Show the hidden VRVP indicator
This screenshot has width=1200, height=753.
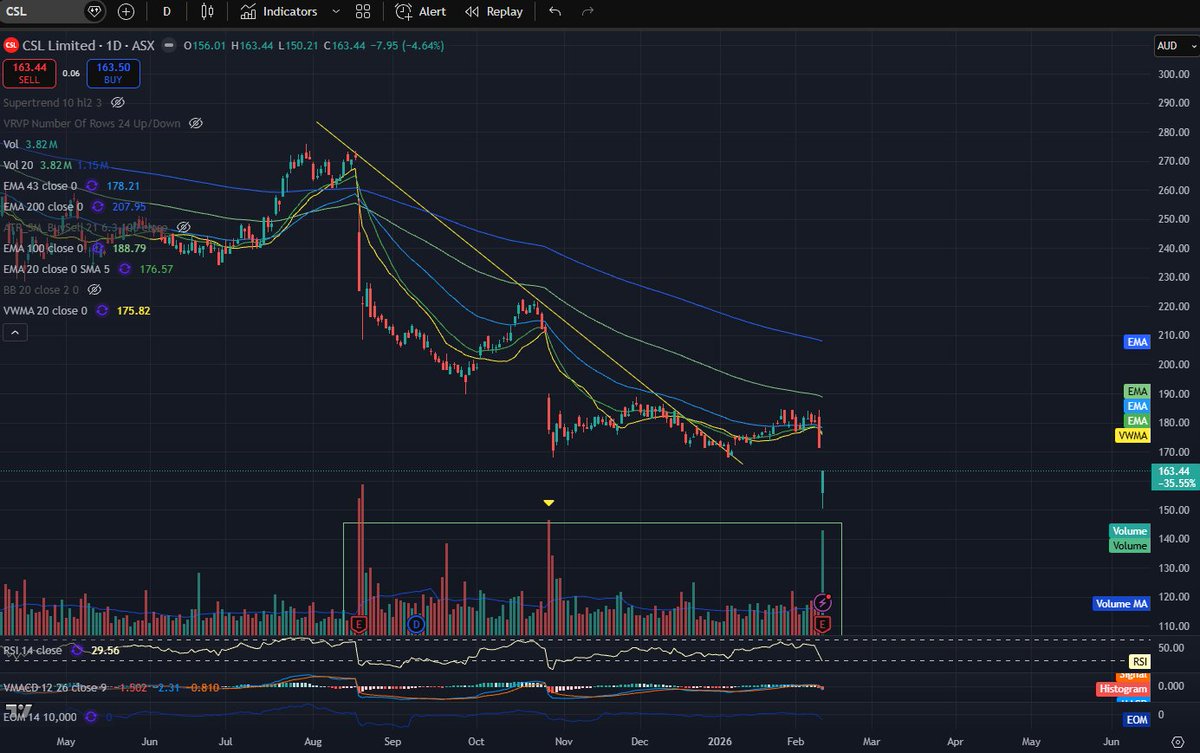click(x=196, y=123)
